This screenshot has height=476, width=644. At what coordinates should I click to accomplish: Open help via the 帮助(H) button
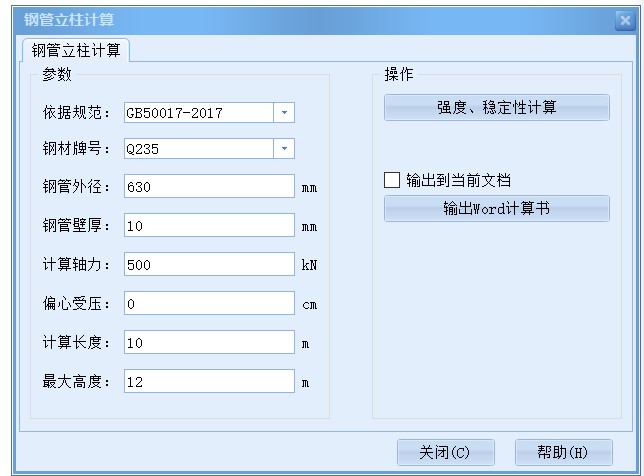(563, 452)
